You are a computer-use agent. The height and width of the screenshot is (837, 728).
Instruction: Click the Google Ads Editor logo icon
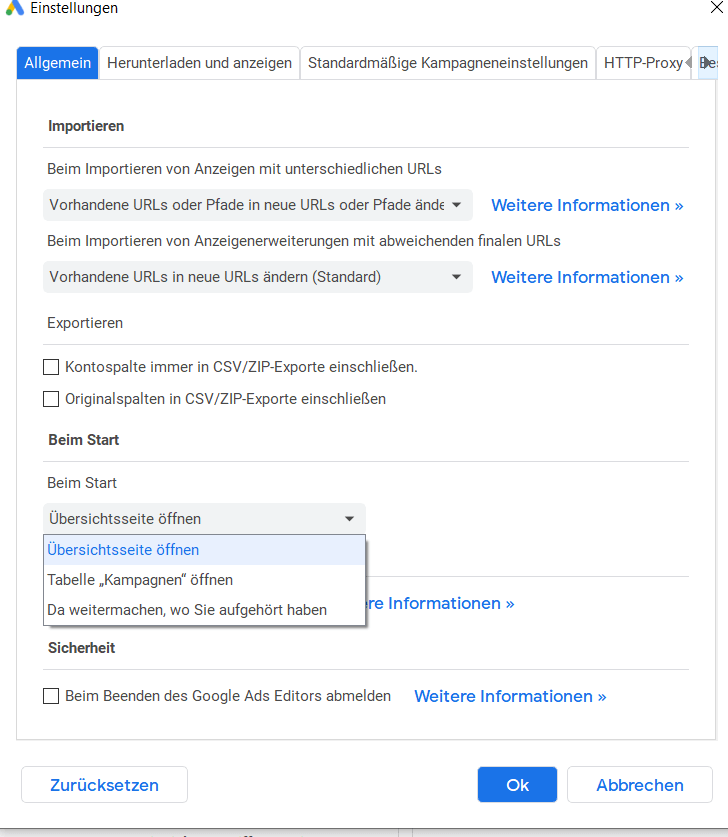pos(12,9)
